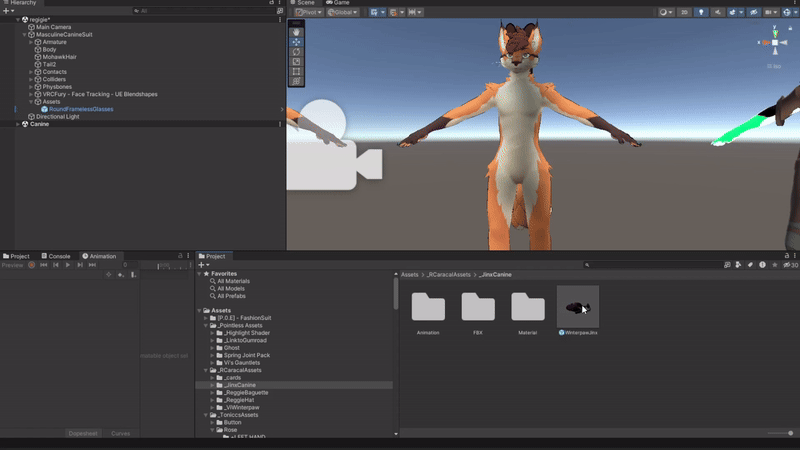Switch to the Console tab
The image size is (800, 450).
pyautogui.click(x=55, y=256)
